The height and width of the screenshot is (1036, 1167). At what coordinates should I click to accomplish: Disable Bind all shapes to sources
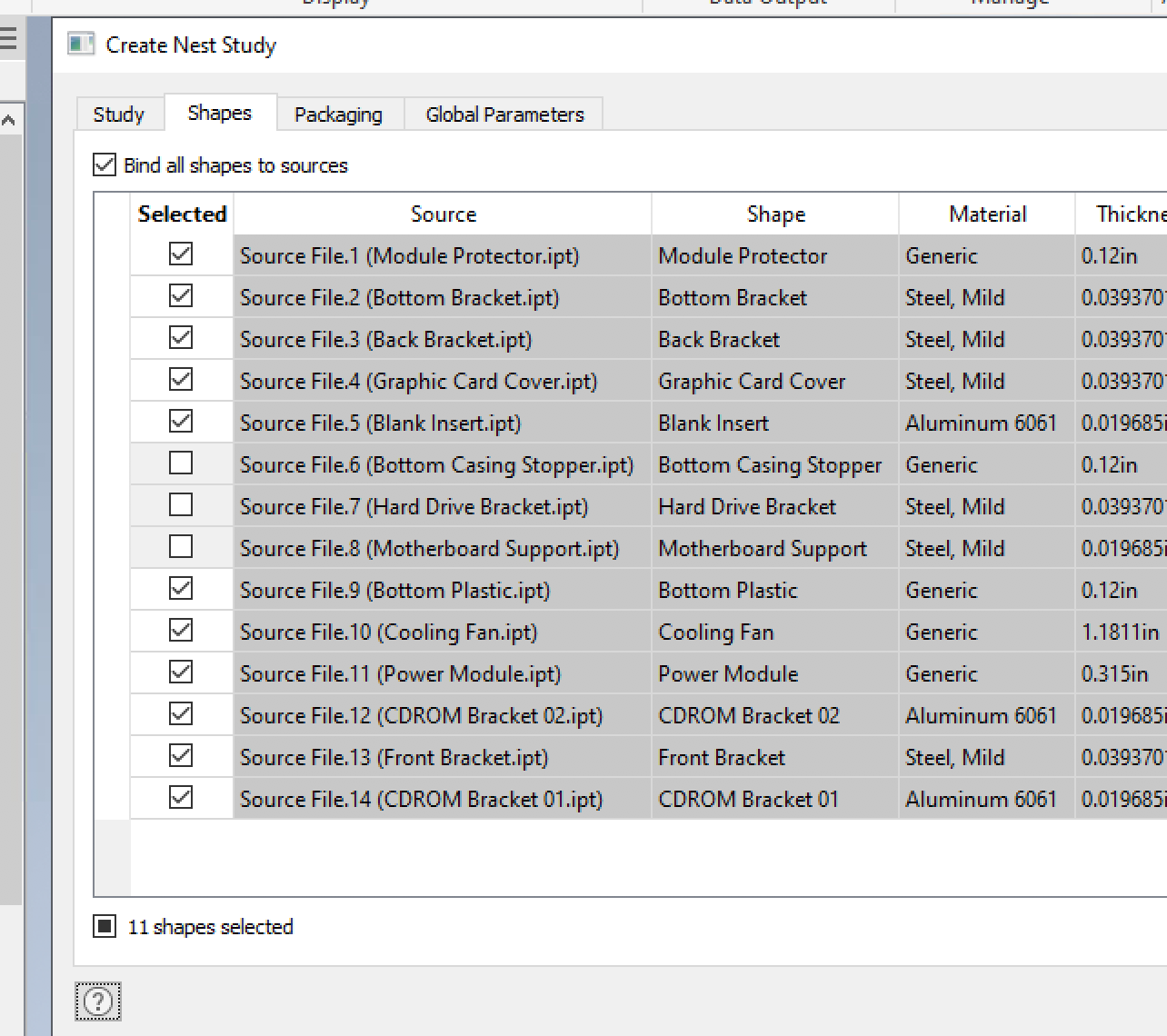[x=104, y=164]
